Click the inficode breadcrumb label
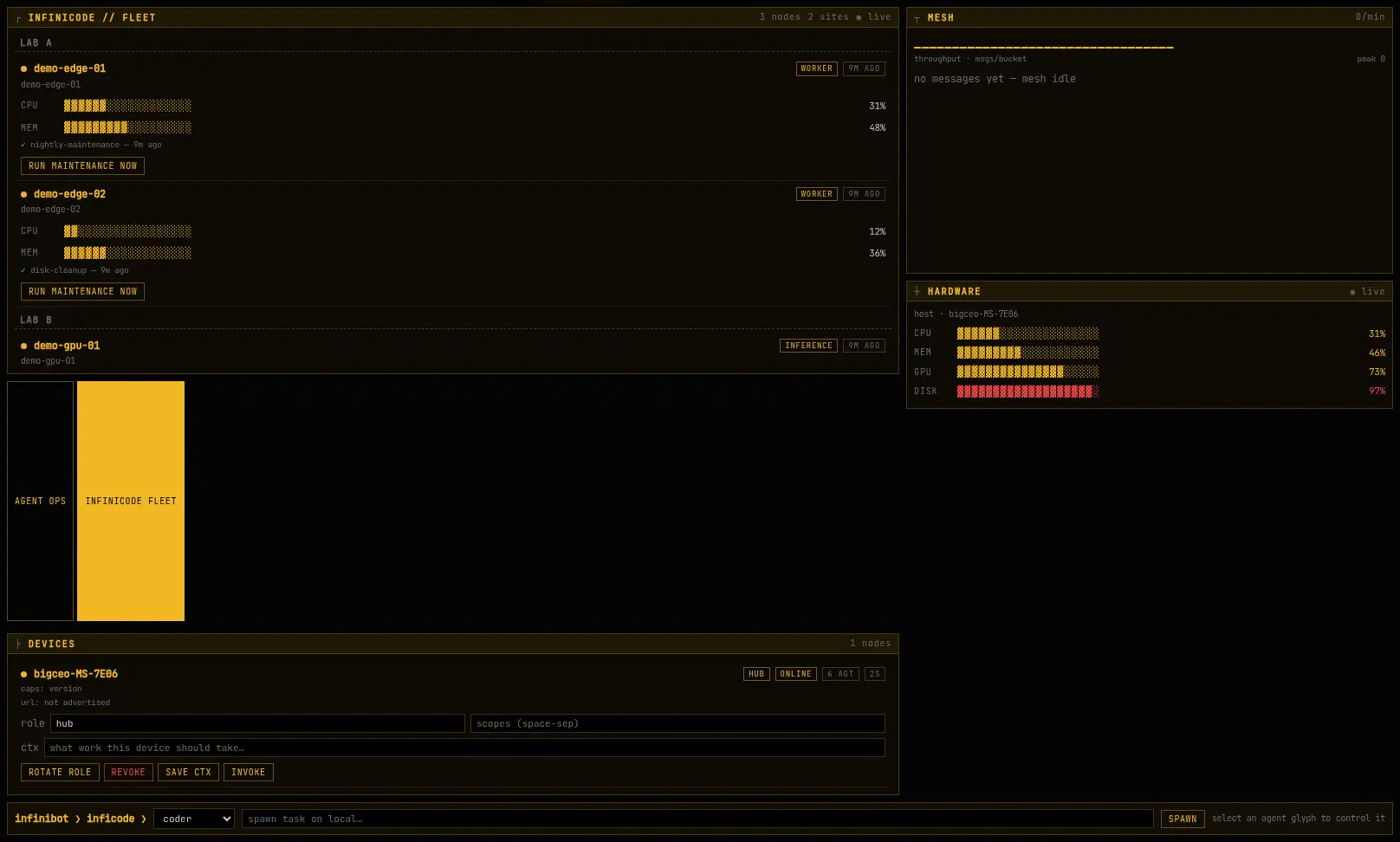1400x842 pixels. 110,819
